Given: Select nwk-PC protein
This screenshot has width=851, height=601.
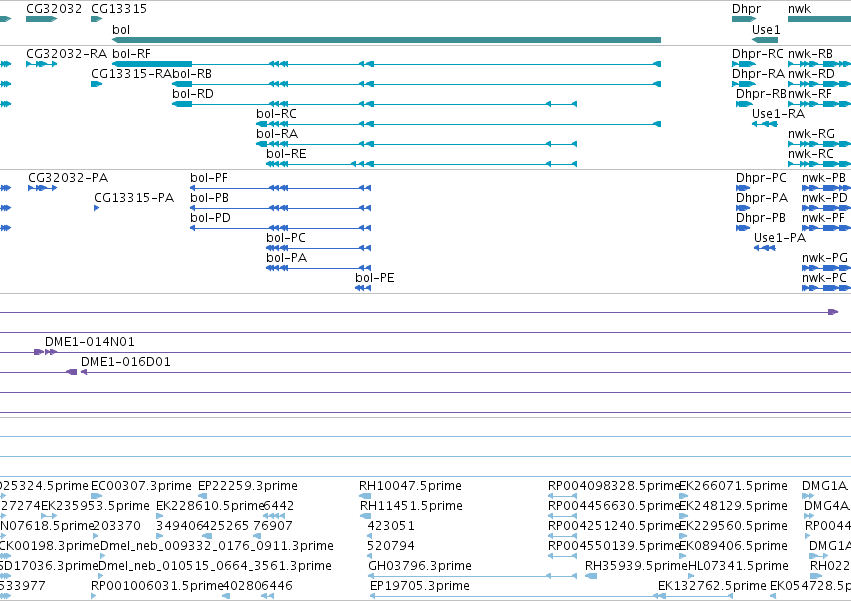Looking at the screenshot, I should [x=827, y=288].
